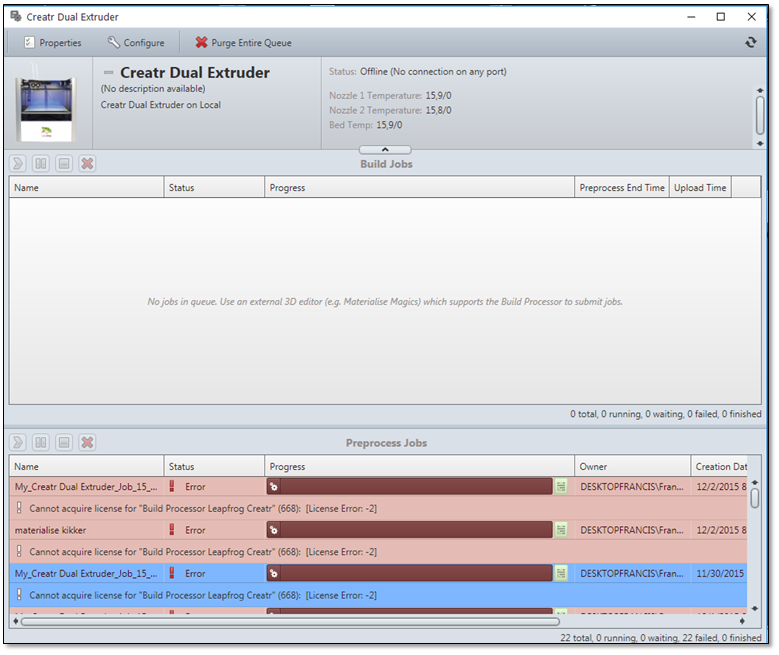Viewport: 779px width, 655px height.
Task: Start the selected preprocess job
Action: coord(18,442)
